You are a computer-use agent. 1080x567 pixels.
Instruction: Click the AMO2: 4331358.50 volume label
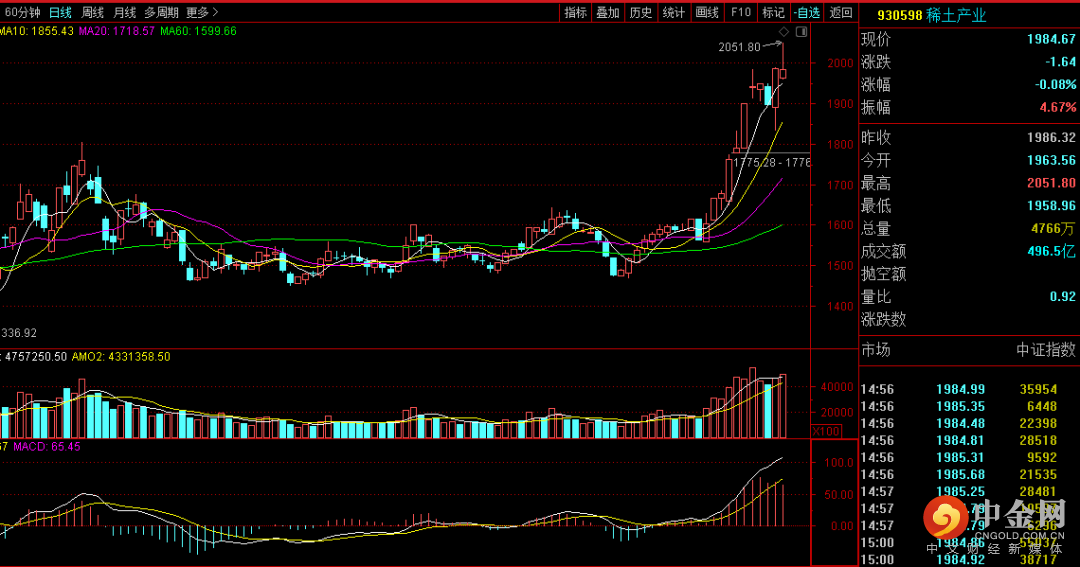pyautogui.click(x=121, y=357)
